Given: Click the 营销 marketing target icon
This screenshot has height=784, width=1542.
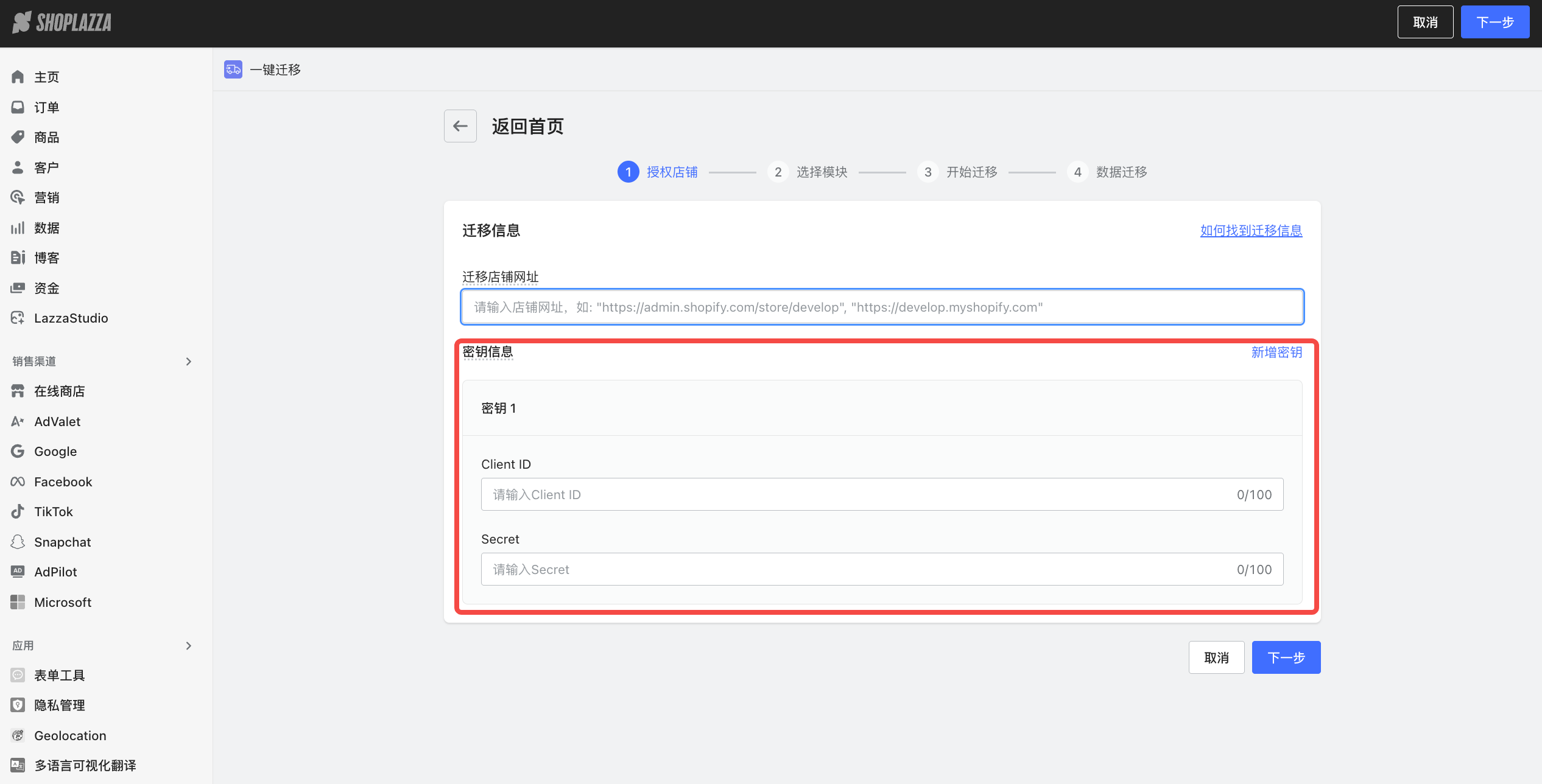Looking at the screenshot, I should tap(18, 197).
